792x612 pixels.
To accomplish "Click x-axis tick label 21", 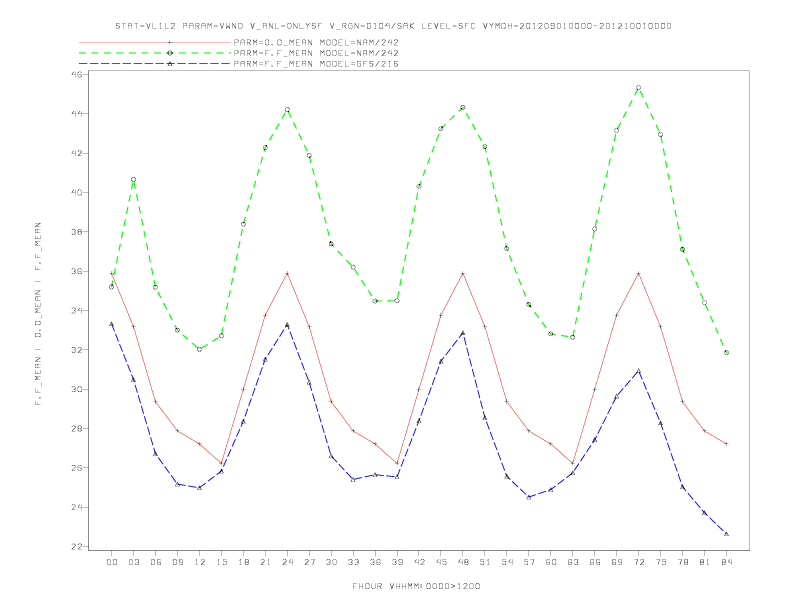I will tap(265, 562).
